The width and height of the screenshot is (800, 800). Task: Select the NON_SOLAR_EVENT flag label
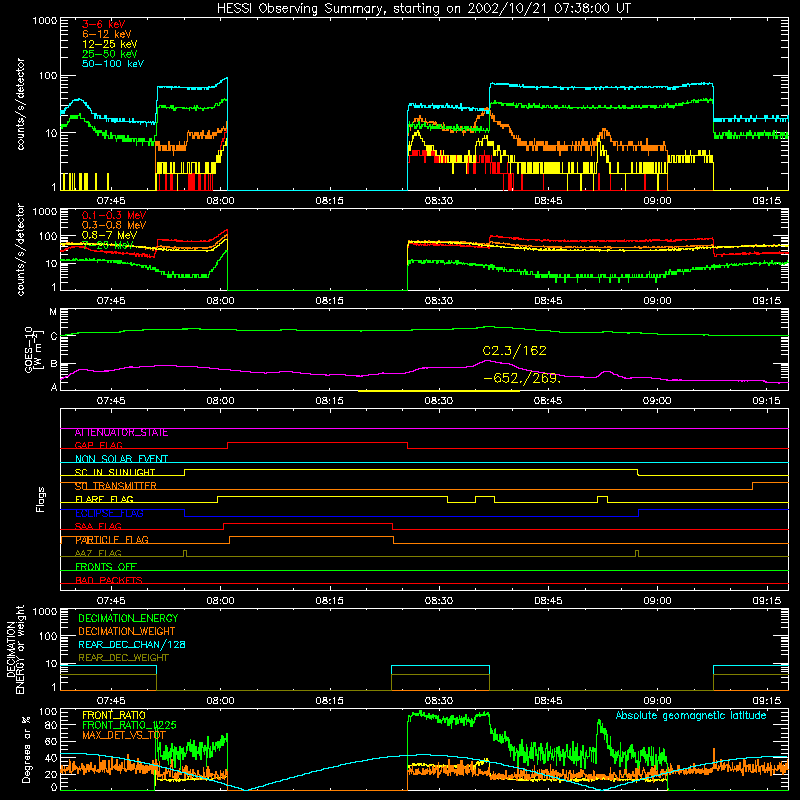[121, 459]
